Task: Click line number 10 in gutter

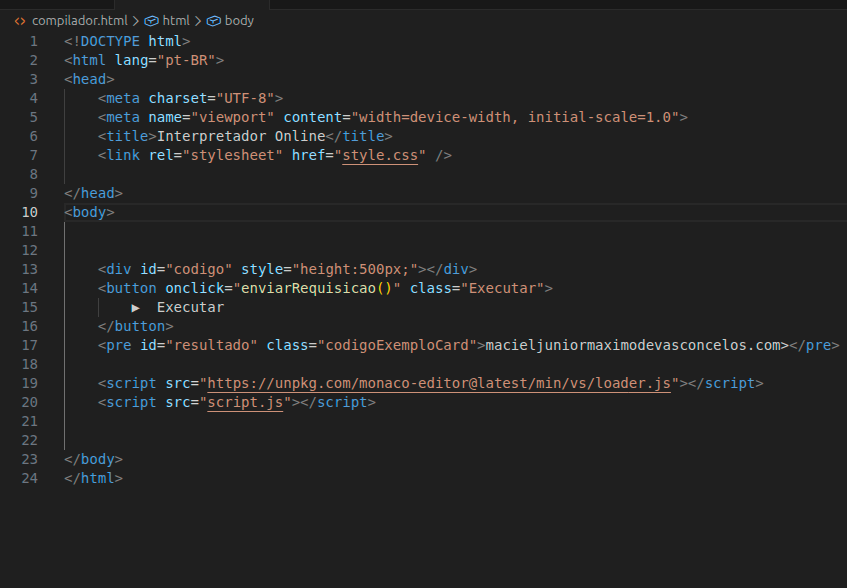Action: coord(30,212)
